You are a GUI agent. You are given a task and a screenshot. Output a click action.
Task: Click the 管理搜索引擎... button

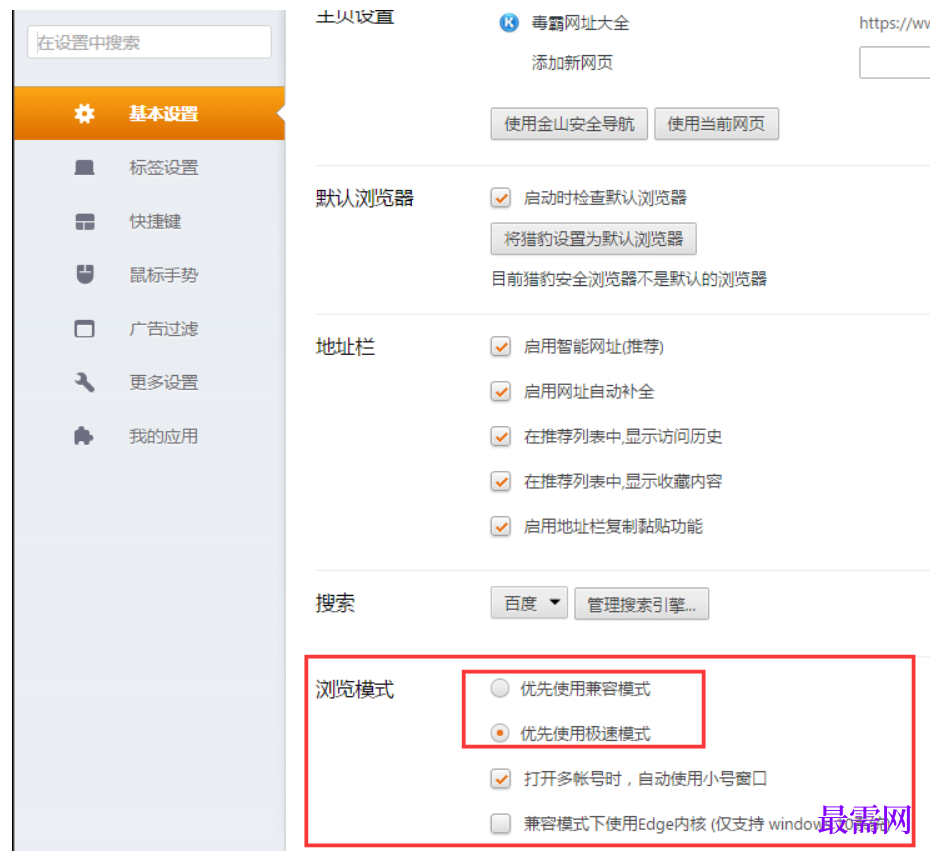[x=641, y=604]
